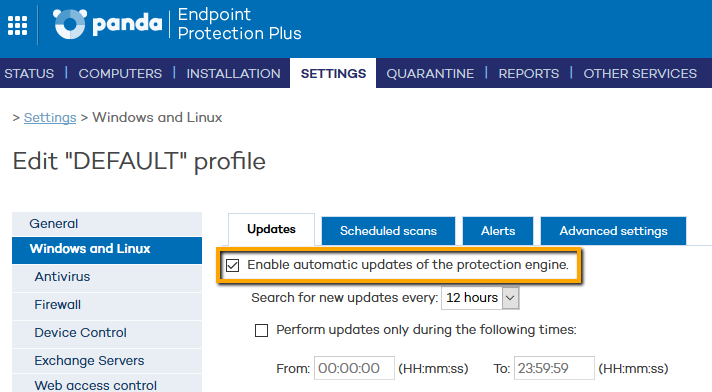Open the Alerts tab

498,231
